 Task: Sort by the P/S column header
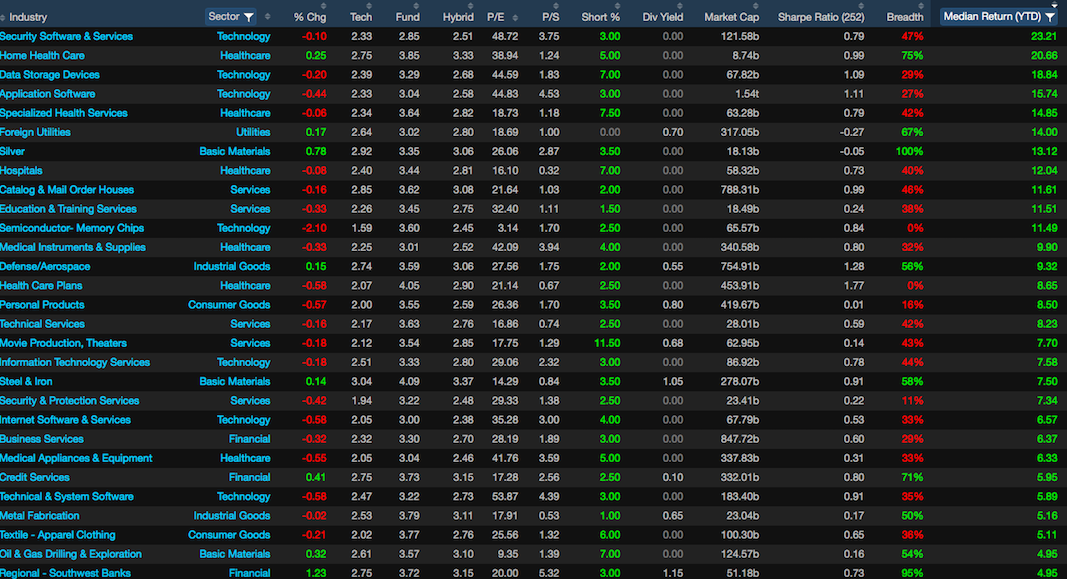click(x=551, y=17)
